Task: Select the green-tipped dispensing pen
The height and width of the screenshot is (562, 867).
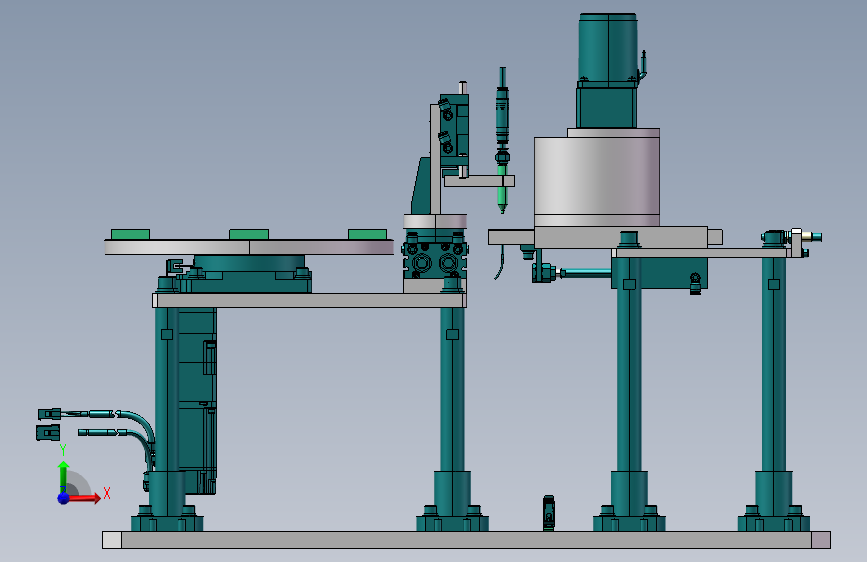Action: pyautogui.click(x=502, y=140)
